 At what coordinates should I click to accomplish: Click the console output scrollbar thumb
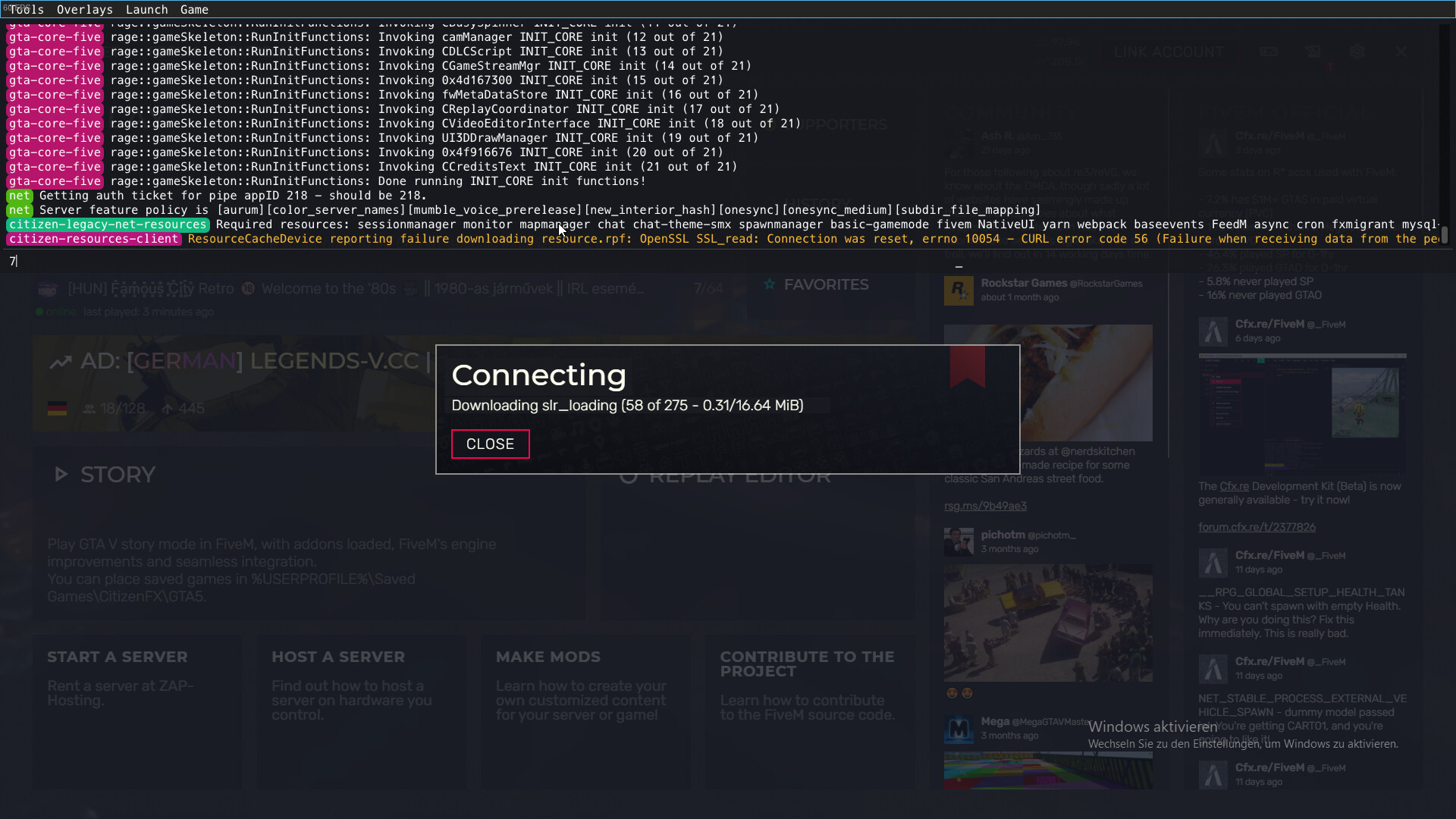pos(1445,235)
